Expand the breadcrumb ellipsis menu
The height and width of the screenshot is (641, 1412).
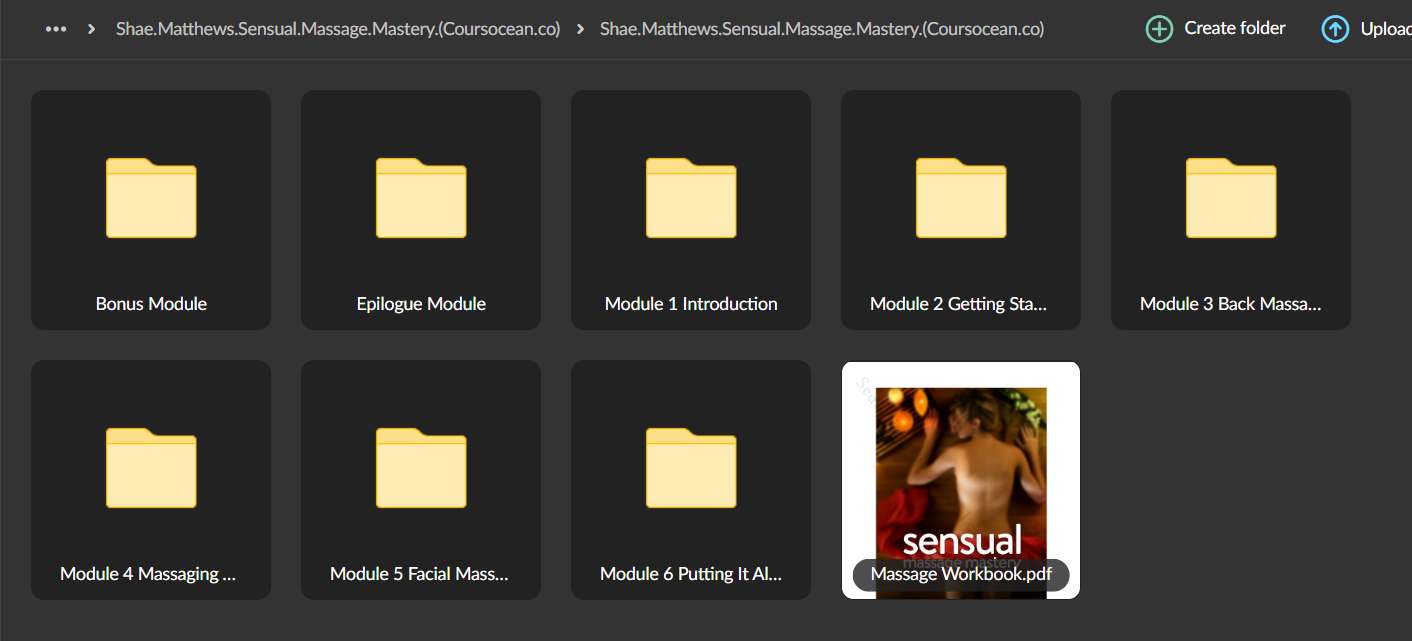56,29
